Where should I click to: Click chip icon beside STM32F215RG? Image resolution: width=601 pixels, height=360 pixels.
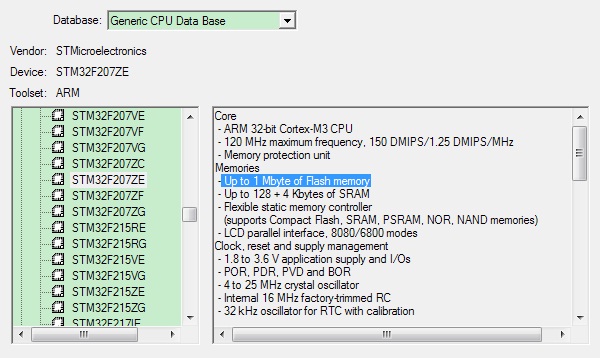coord(58,243)
